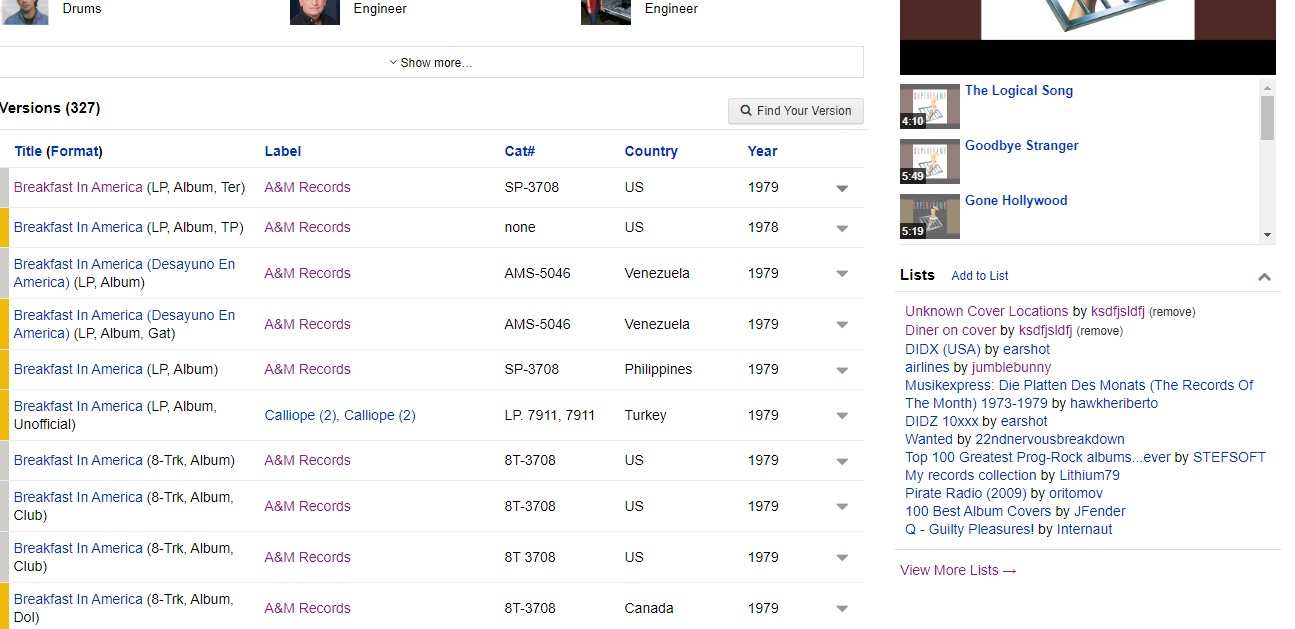The image size is (1295, 629).
Task: Click the Find Your Version button
Action: coord(796,111)
